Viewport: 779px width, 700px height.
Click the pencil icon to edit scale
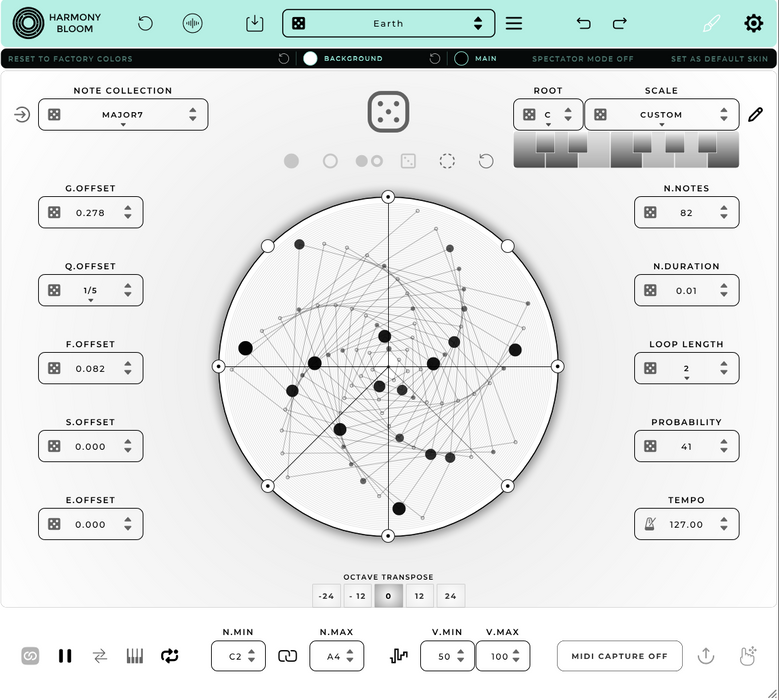click(756, 115)
